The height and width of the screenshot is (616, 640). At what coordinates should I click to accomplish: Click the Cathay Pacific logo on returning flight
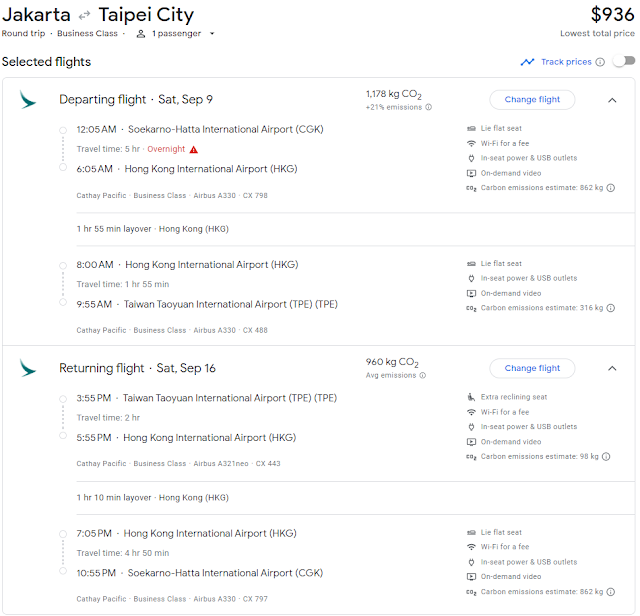point(28,368)
